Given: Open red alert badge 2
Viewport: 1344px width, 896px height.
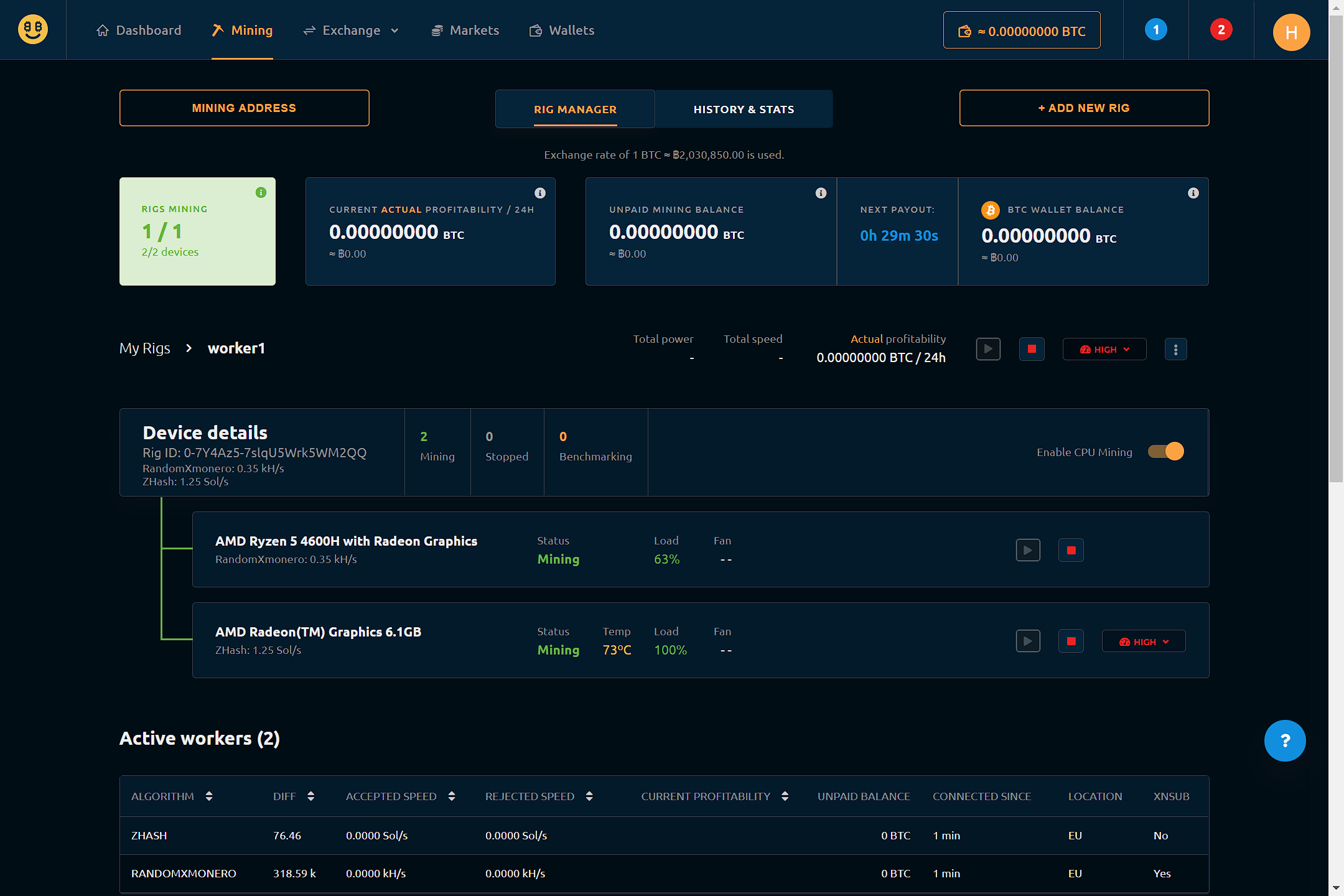Looking at the screenshot, I should (x=1221, y=29).
